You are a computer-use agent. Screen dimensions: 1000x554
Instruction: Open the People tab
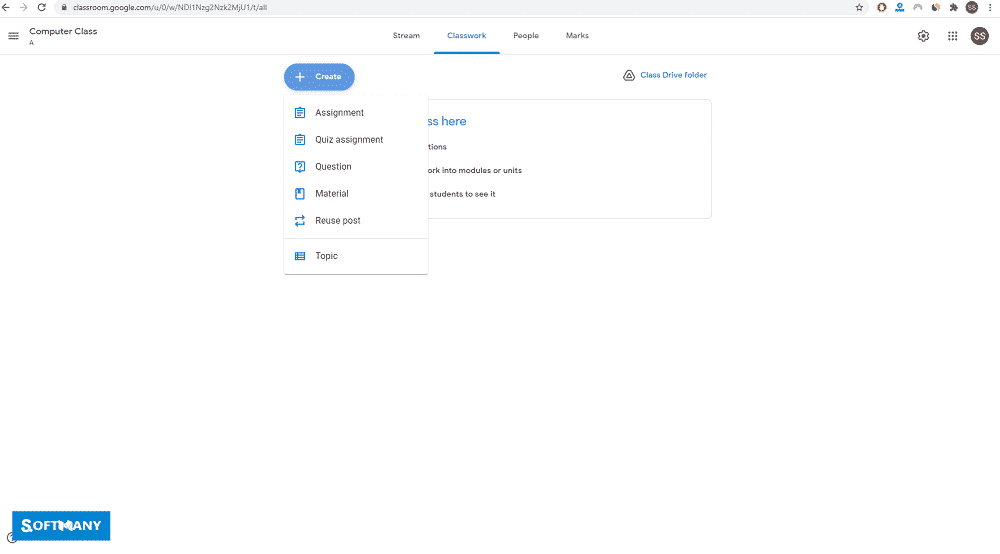pyautogui.click(x=526, y=36)
